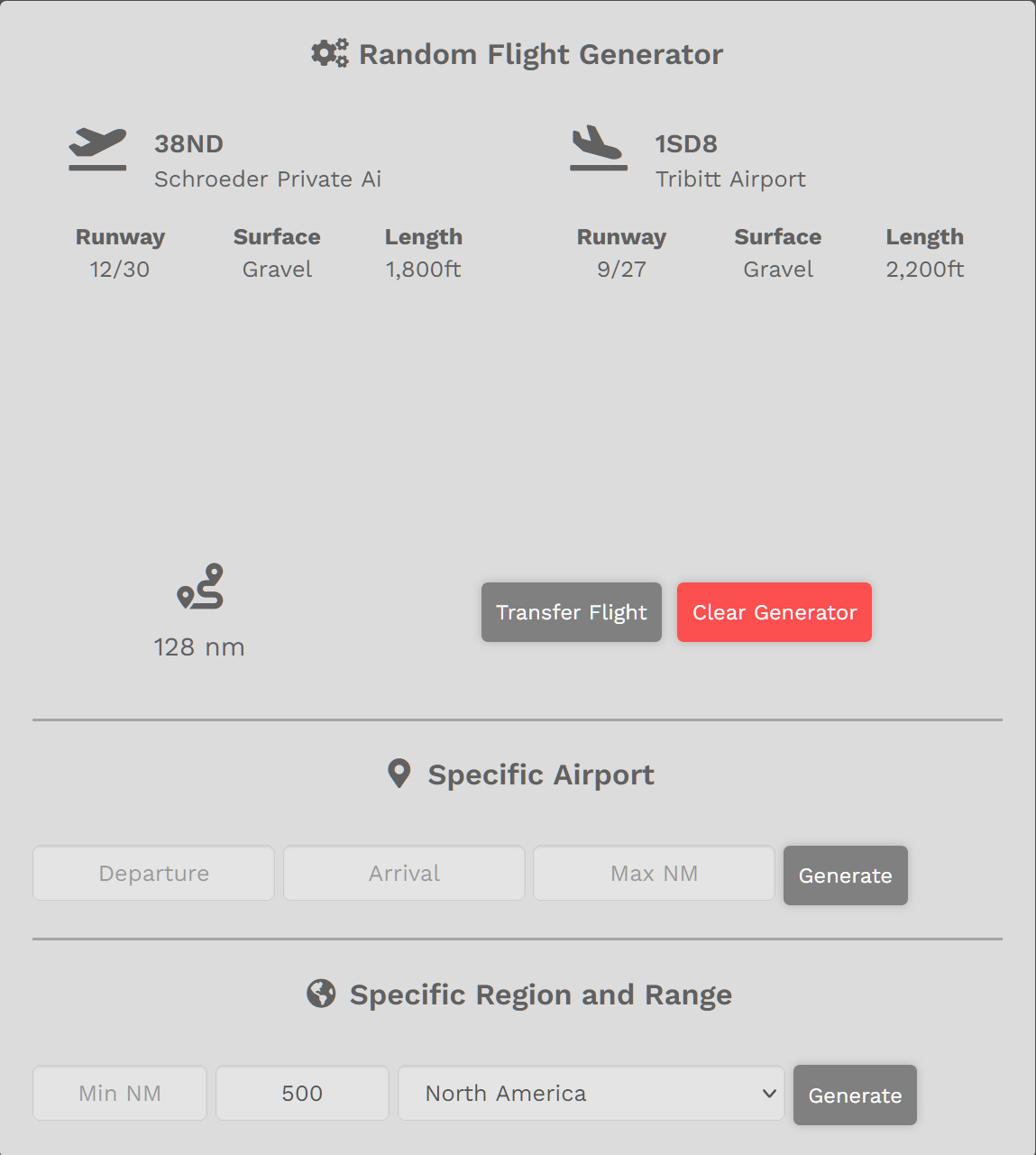This screenshot has width=1036, height=1155.
Task: Click the Max NM input field
Action: pyautogui.click(x=654, y=873)
